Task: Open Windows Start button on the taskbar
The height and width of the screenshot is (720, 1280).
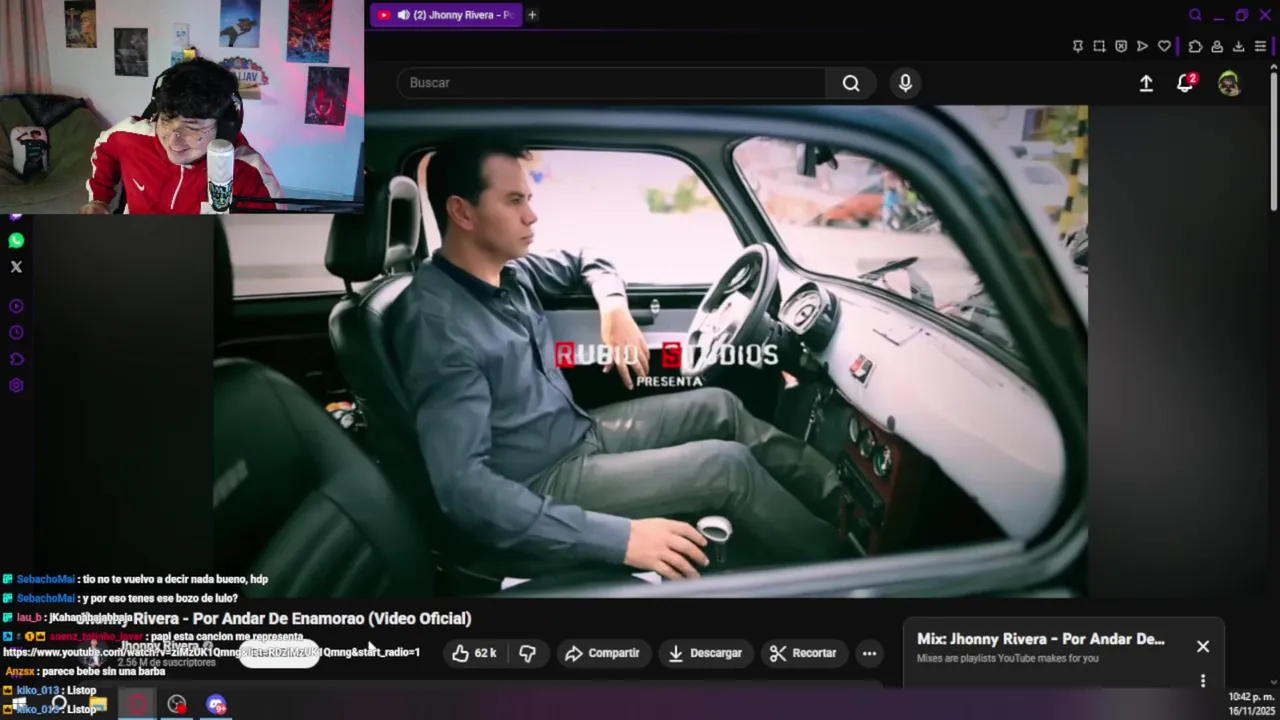Action: tap(18, 705)
